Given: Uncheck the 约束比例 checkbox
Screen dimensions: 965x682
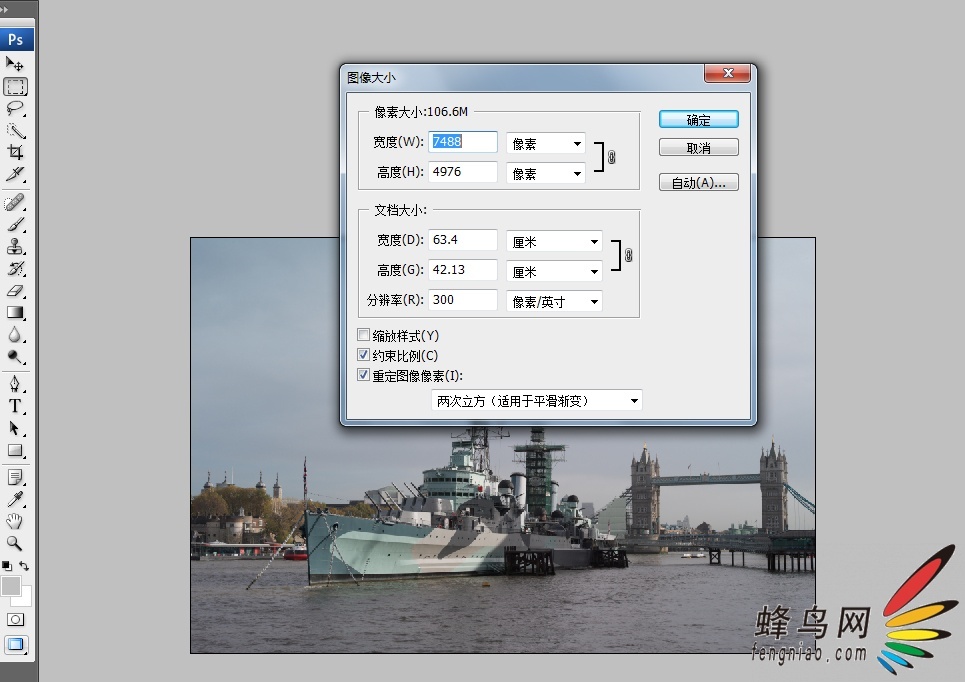Looking at the screenshot, I should pos(364,355).
